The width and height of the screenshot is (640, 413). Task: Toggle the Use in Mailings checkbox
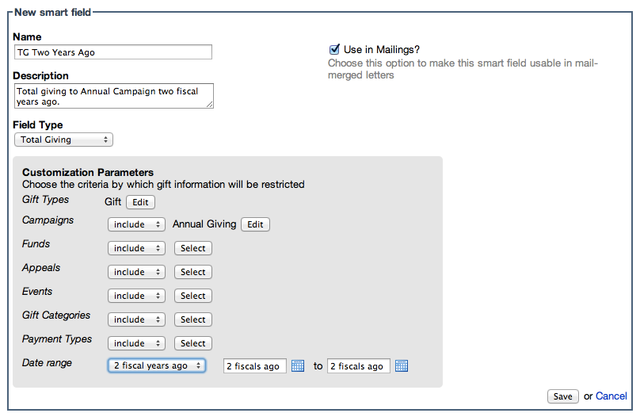click(334, 49)
